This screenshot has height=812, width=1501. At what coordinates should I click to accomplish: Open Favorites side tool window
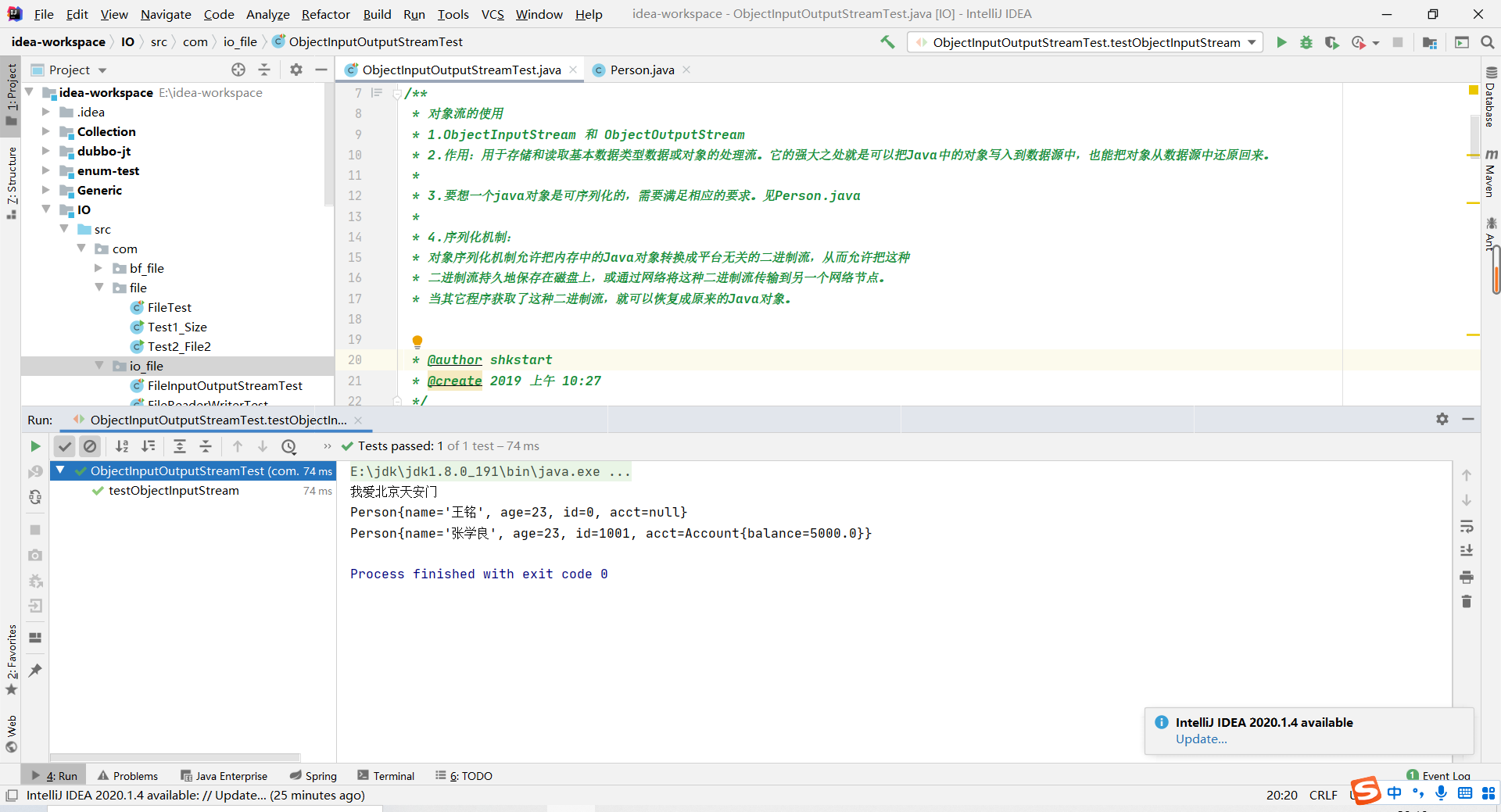(x=11, y=659)
